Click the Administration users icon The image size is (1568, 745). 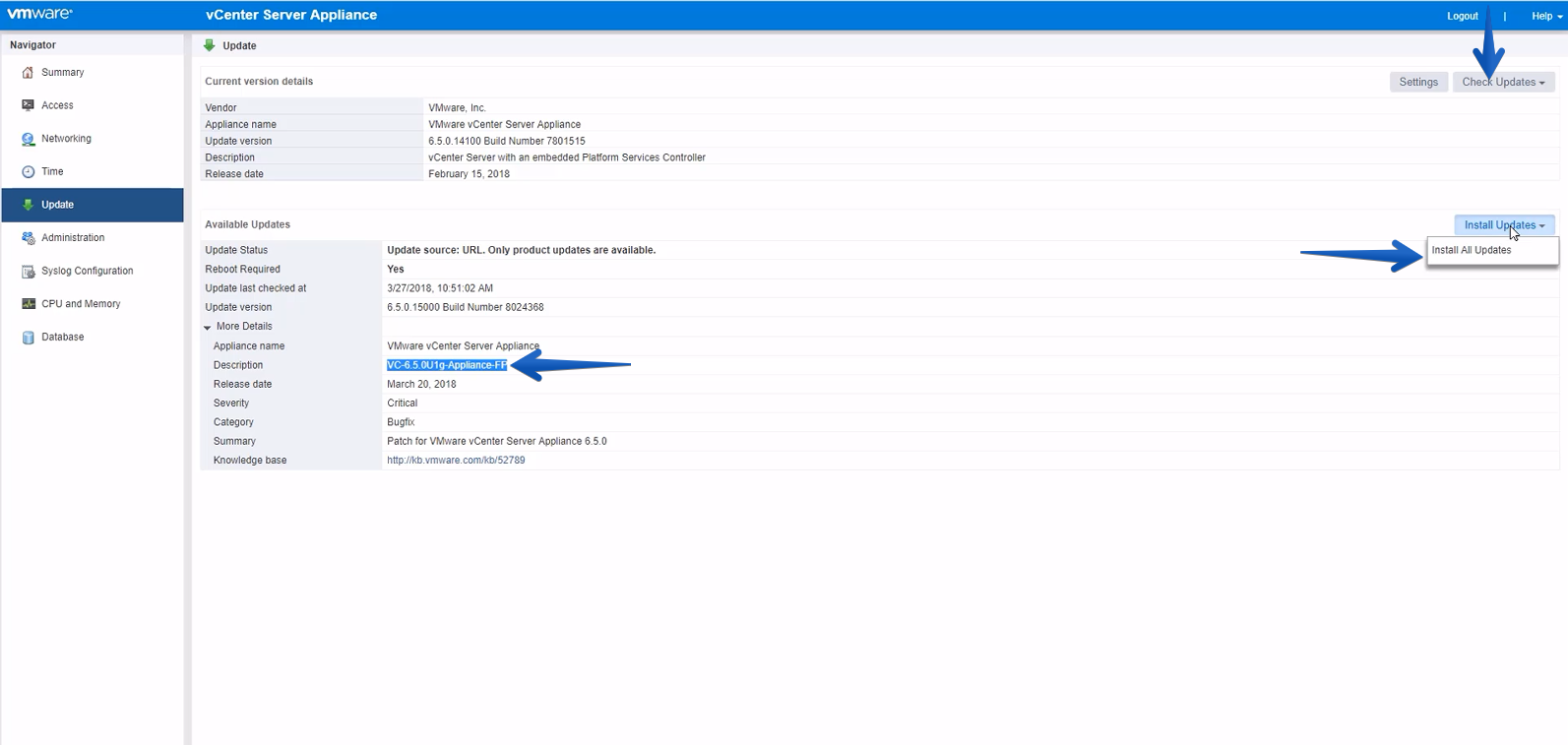pos(28,238)
